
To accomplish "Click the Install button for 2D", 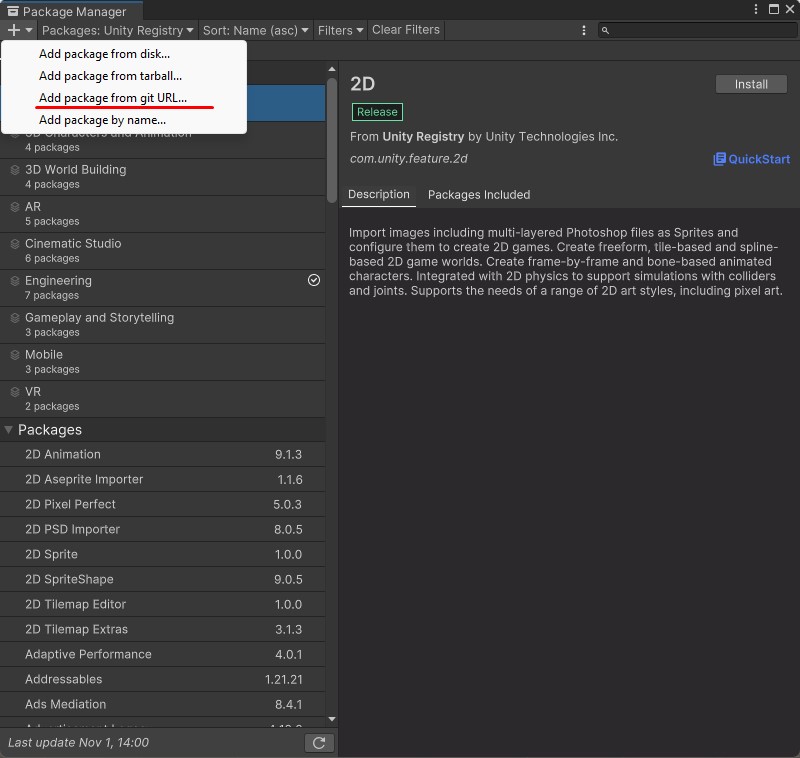I will point(751,84).
